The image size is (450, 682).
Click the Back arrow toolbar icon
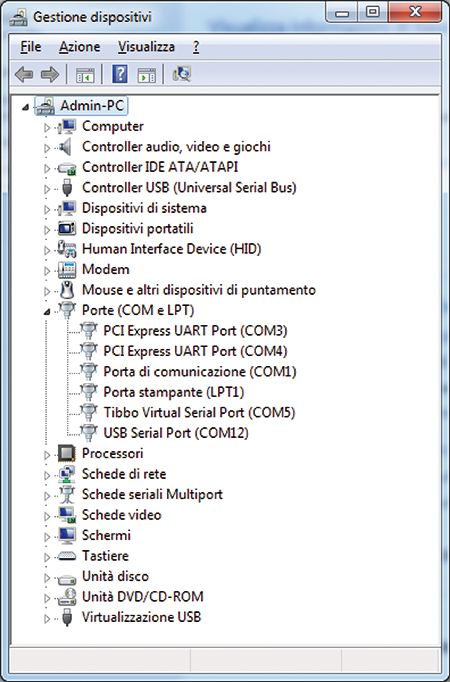click(x=24, y=74)
